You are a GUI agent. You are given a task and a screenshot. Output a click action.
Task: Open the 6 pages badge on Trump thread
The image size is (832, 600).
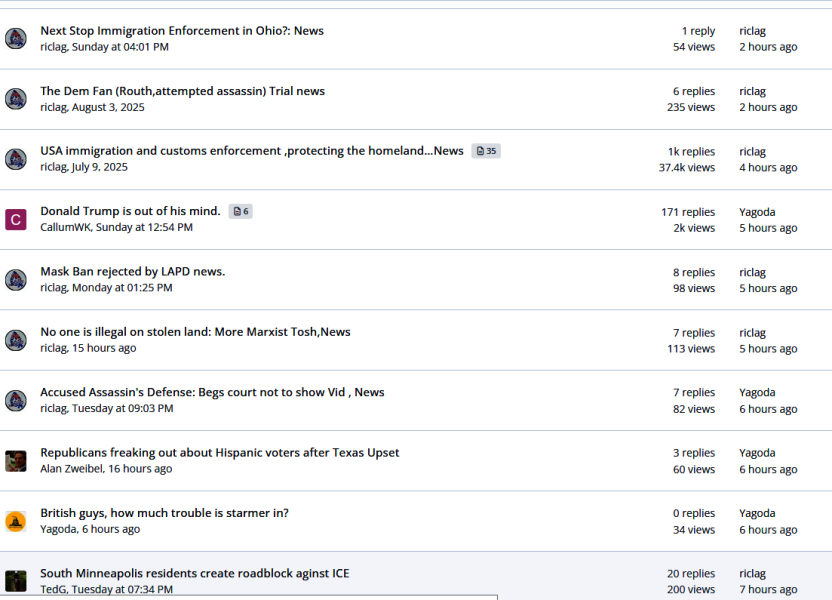point(240,211)
